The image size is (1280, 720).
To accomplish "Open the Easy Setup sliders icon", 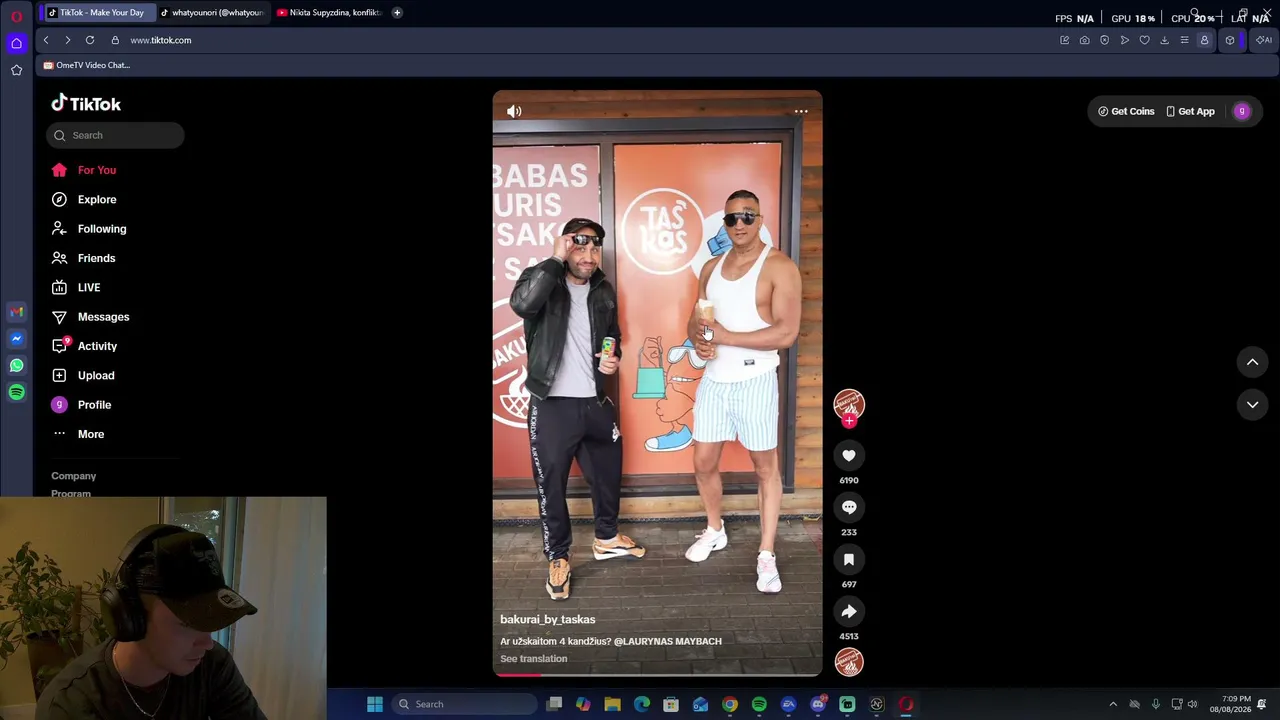I will [1184, 40].
